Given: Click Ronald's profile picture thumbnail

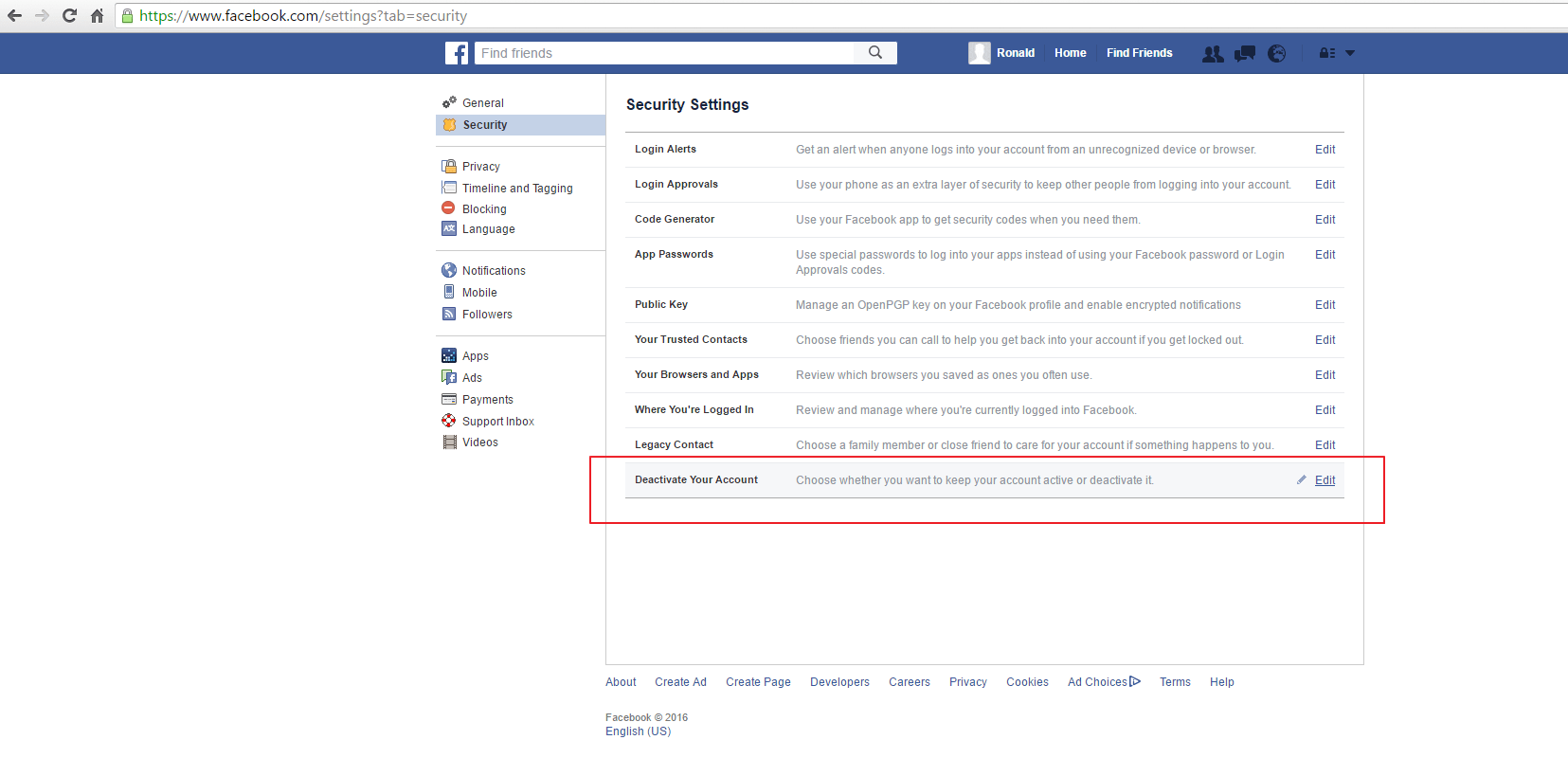Looking at the screenshot, I should click(980, 53).
